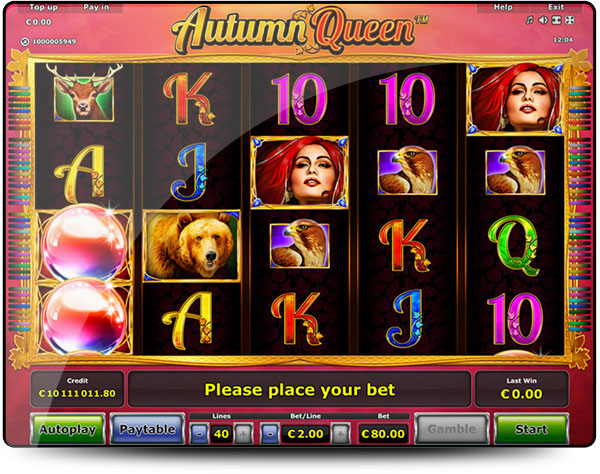Screen dimensions: 600x474
Task: Click the bear symbol on the second reel
Action: pos(191,246)
